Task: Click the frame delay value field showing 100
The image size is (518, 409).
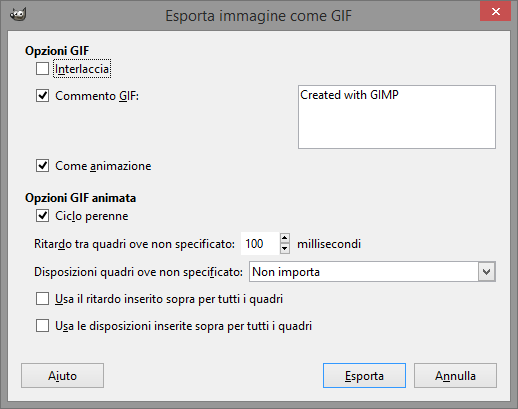Action: point(260,244)
